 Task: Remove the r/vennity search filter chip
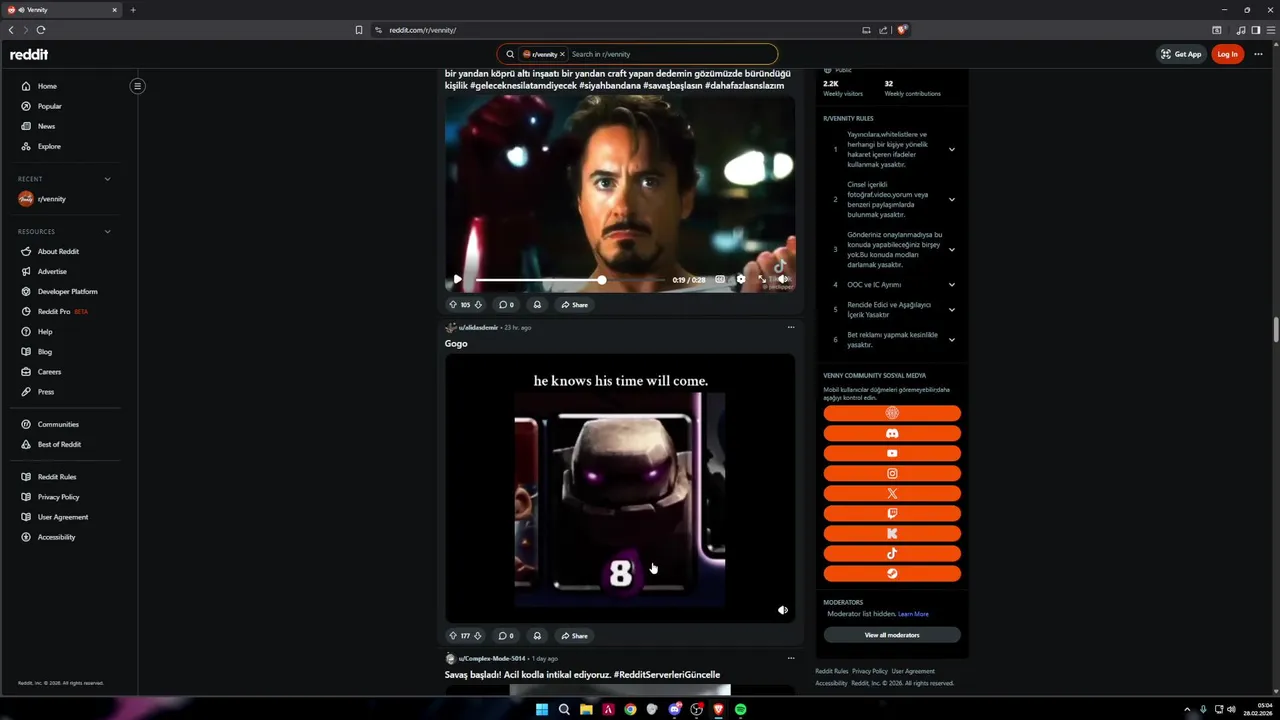pyautogui.click(x=562, y=54)
